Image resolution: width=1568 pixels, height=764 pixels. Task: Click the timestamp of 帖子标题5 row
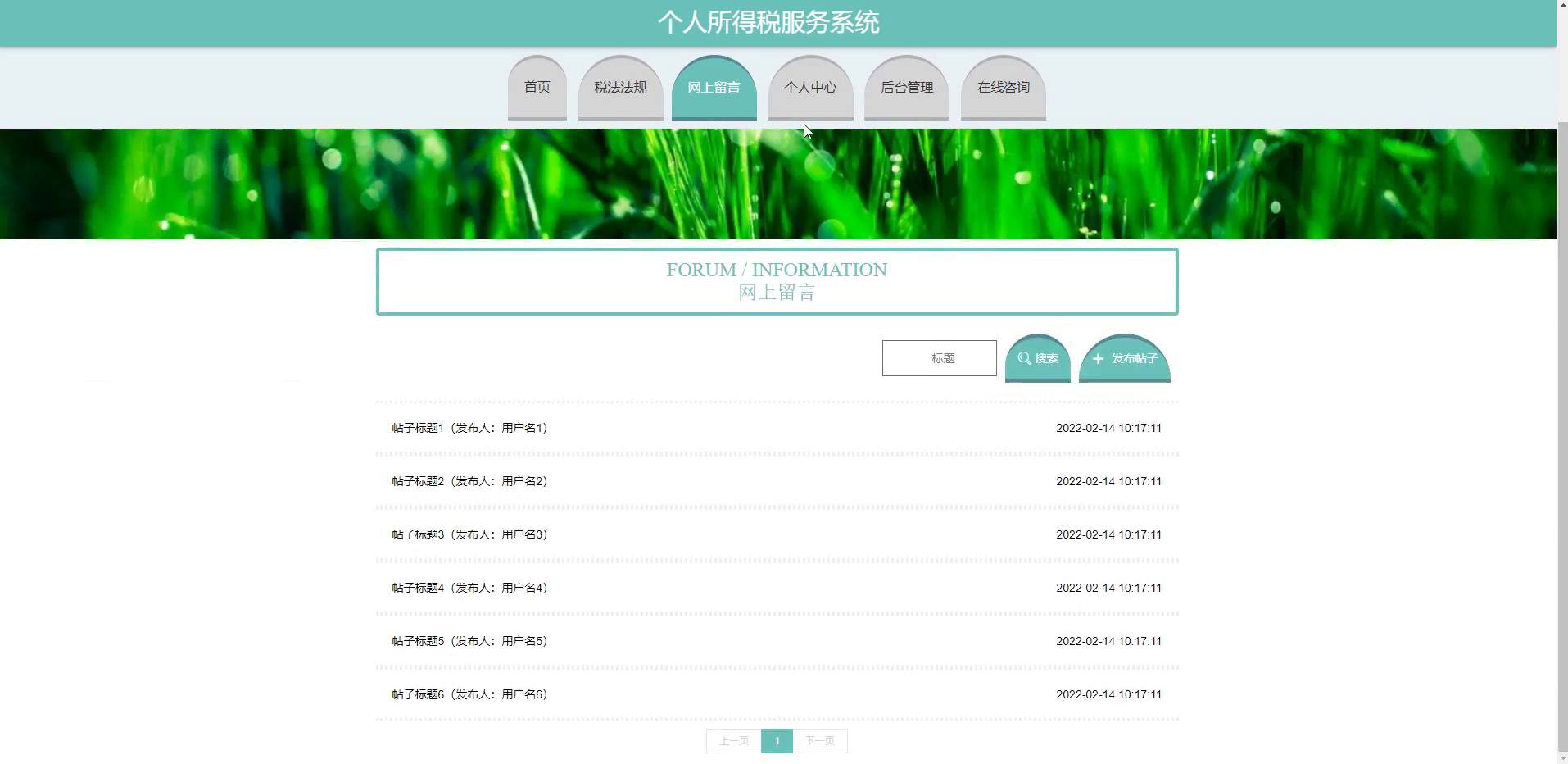pos(1108,641)
